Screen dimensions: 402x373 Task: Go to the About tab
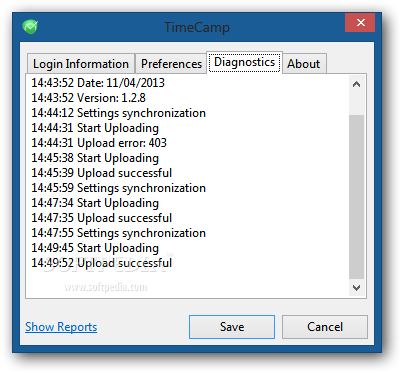(304, 63)
